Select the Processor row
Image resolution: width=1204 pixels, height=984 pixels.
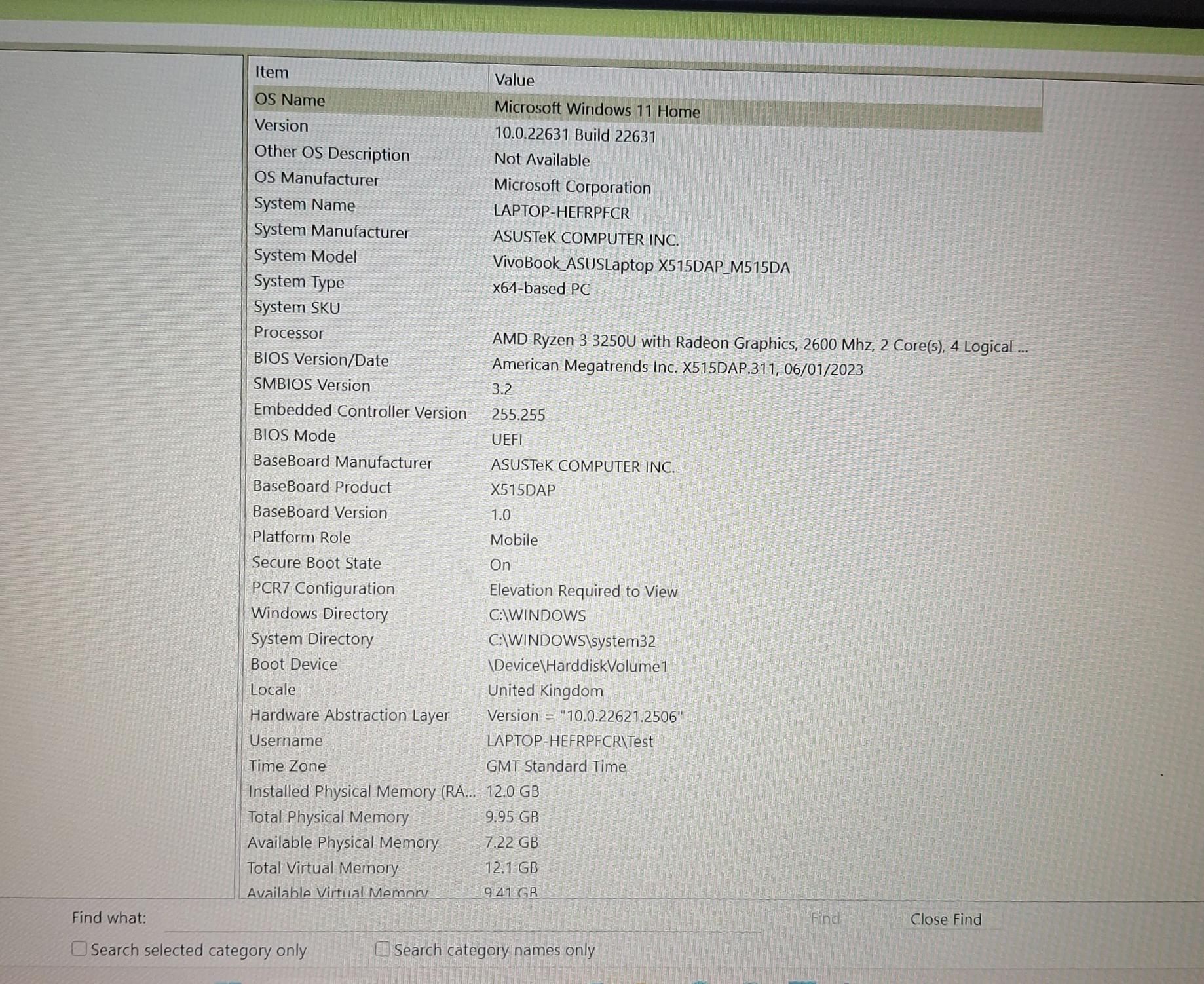(x=289, y=333)
